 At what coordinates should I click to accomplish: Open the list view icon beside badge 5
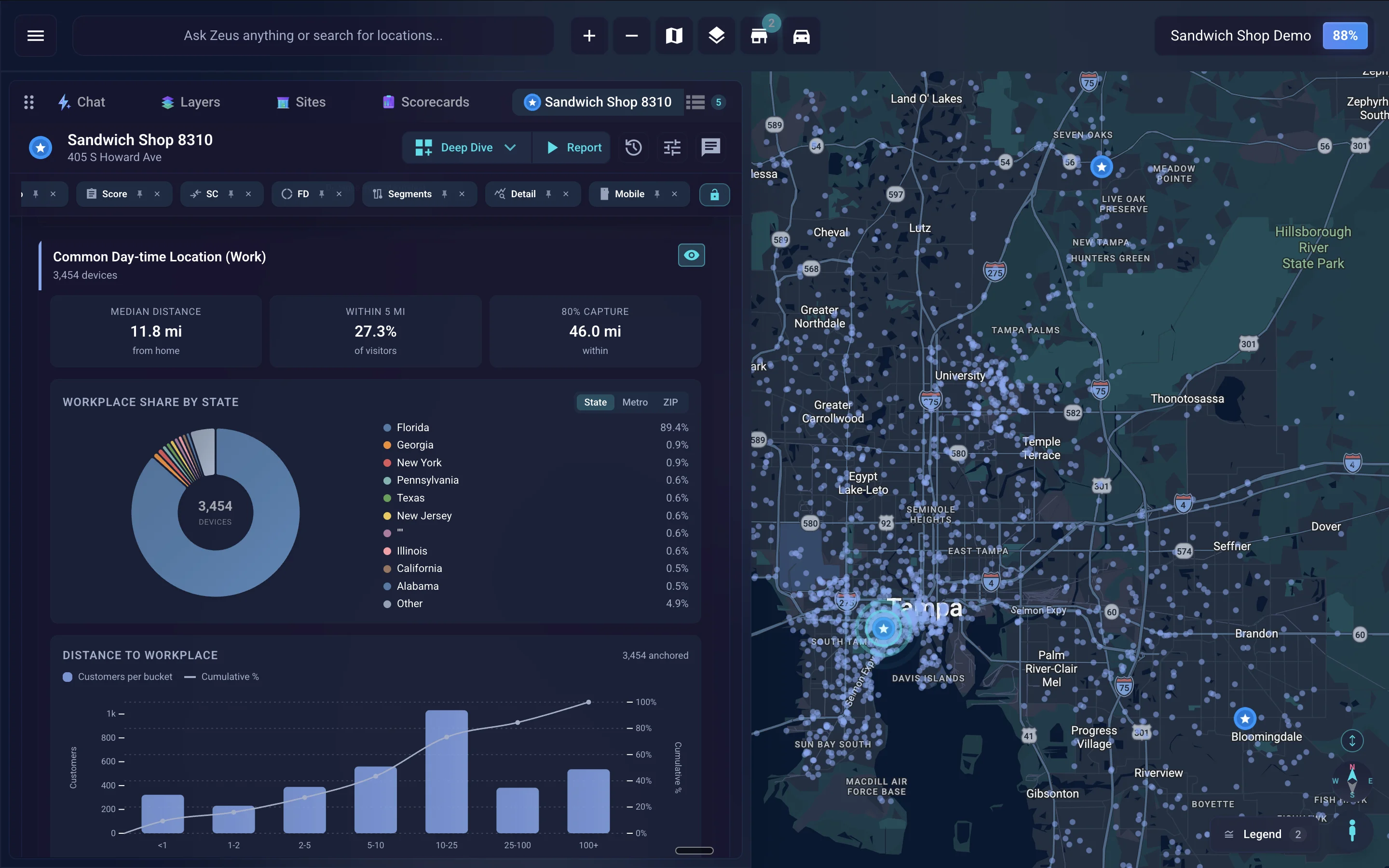[695, 102]
